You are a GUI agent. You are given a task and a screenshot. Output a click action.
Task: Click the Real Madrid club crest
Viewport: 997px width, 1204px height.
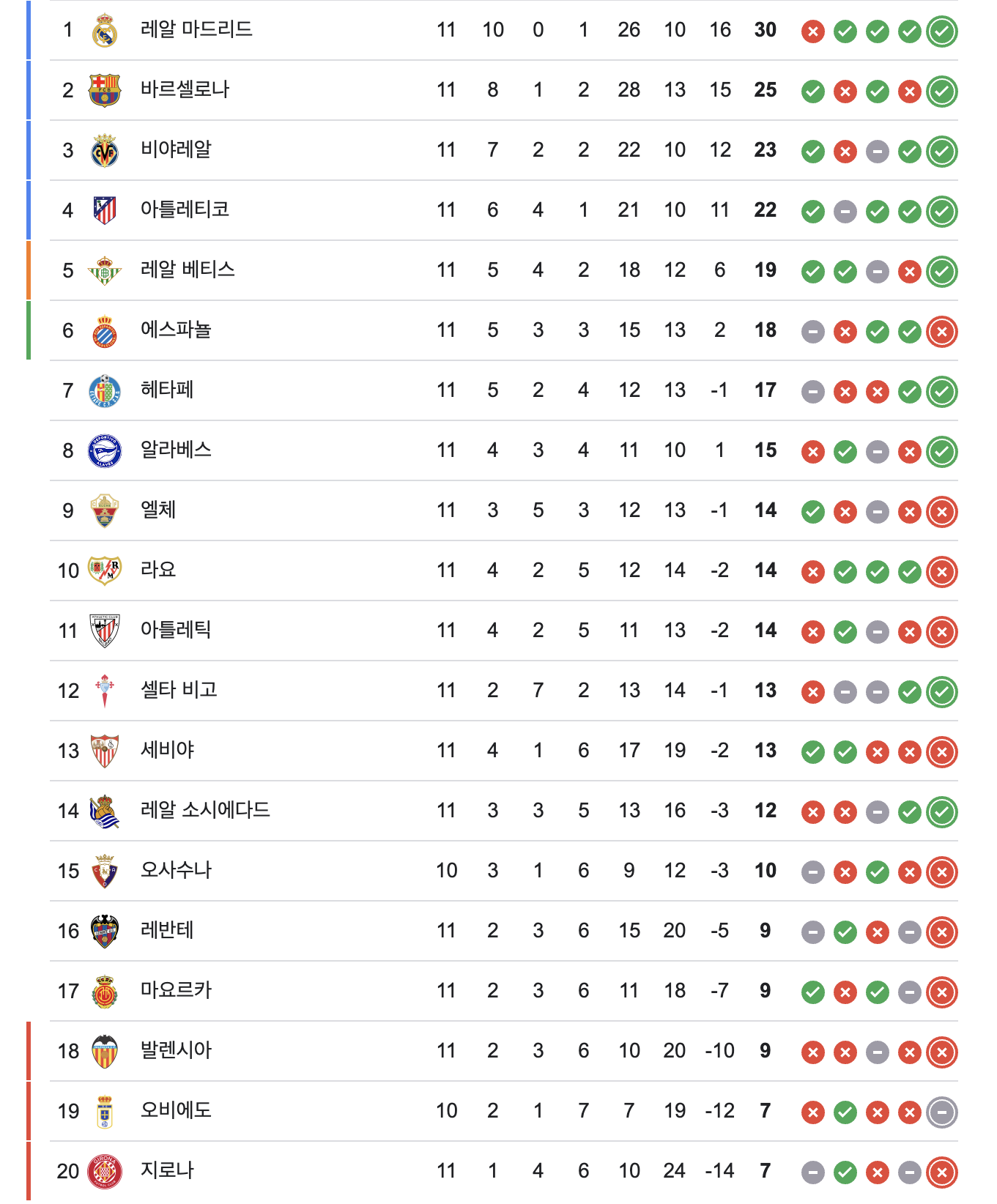tap(105, 31)
